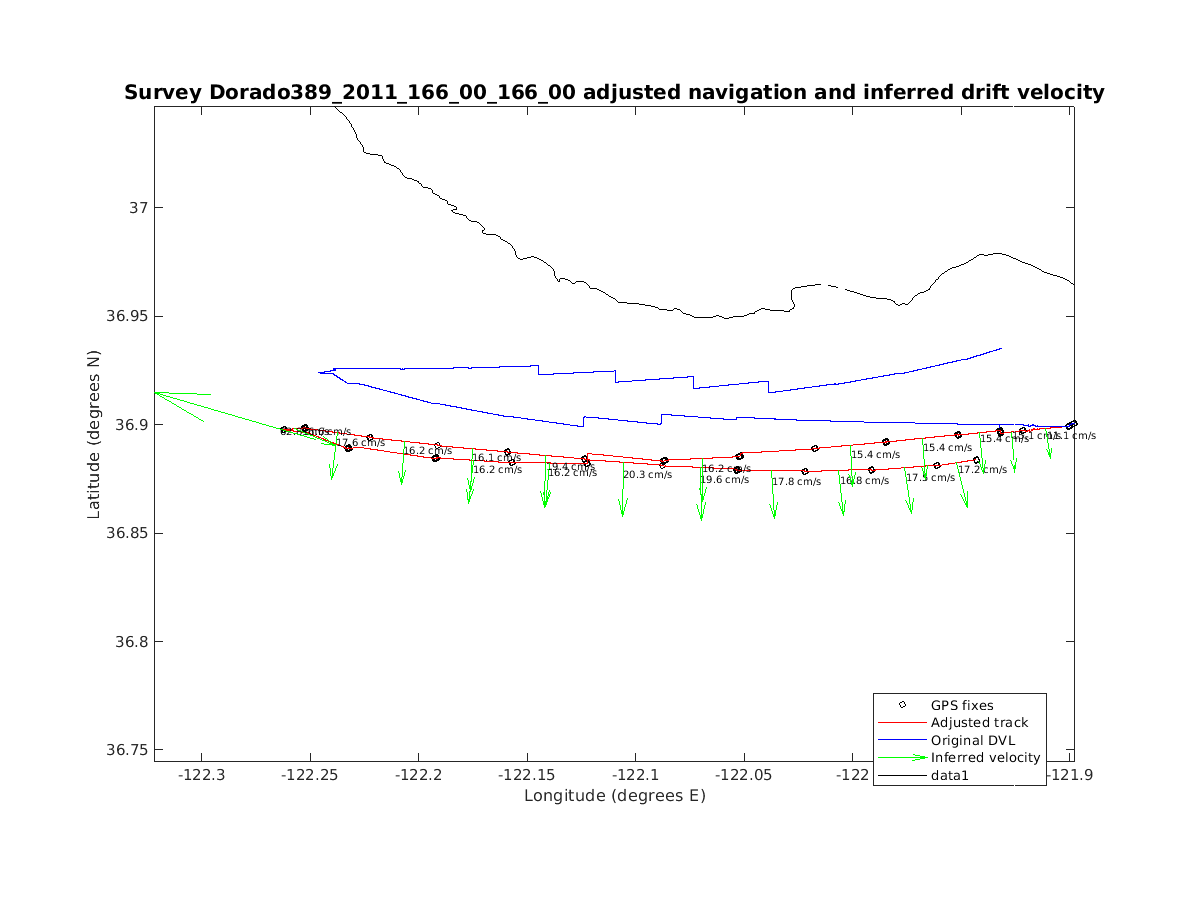Click the 17.8 cm/s velocity label
This screenshot has width=1188, height=900.
coord(796,482)
